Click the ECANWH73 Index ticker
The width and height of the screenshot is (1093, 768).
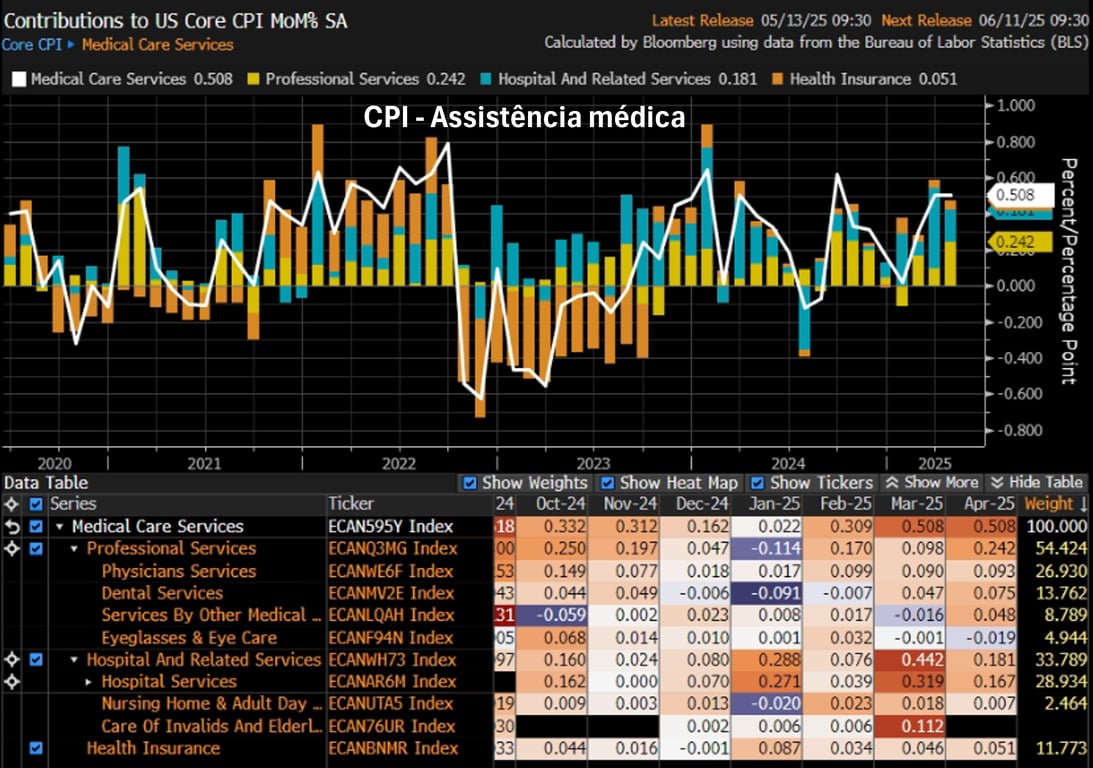click(392, 659)
